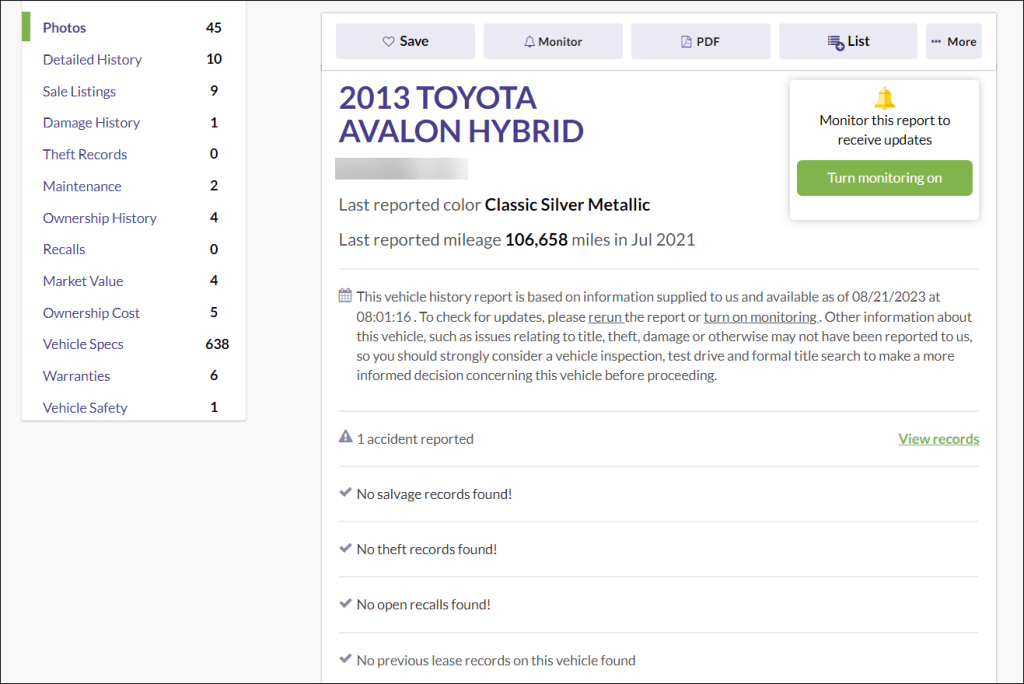Screen dimensions: 1024x684
Task: Click the Detailed History count 10
Action: [x=214, y=59]
